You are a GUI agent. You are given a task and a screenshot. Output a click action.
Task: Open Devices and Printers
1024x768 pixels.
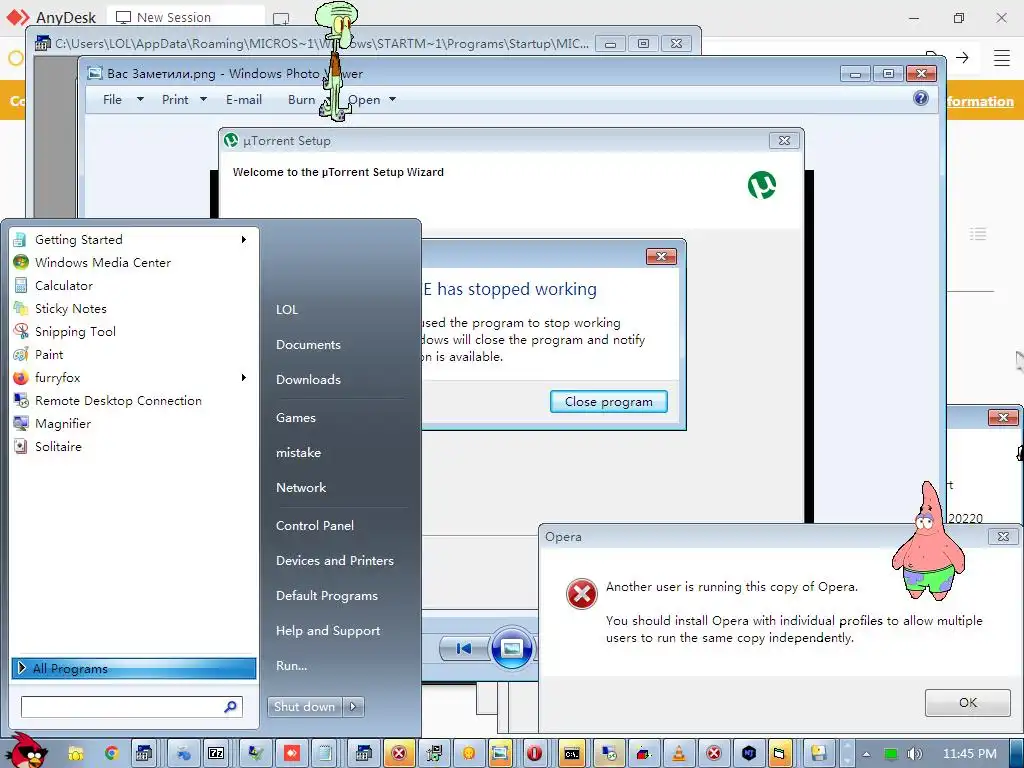335,560
